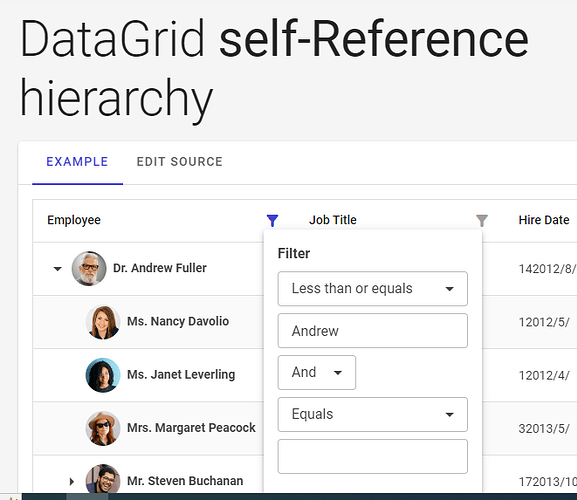Click Ms. Nancy Davolio's avatar photo
This screenshot has height=500, width=577.
click(x=103, y=322)
